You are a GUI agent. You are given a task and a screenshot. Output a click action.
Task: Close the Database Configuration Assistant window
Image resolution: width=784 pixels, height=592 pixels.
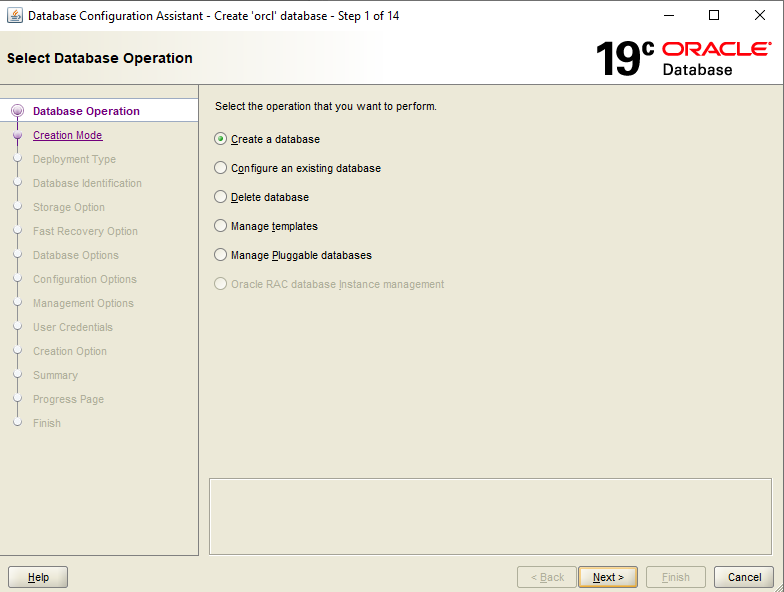(x=760, y=16)
